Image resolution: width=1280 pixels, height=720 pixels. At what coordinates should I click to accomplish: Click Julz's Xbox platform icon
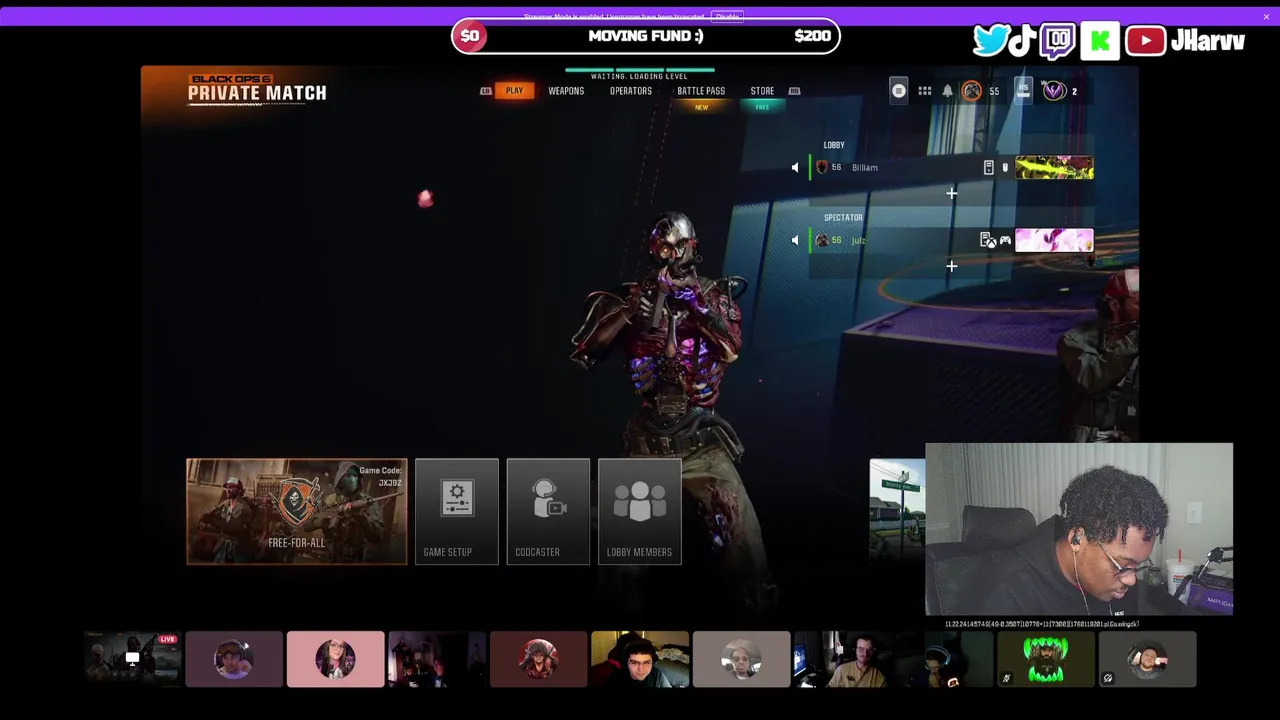pyautogui.click(x=988, y=240)
